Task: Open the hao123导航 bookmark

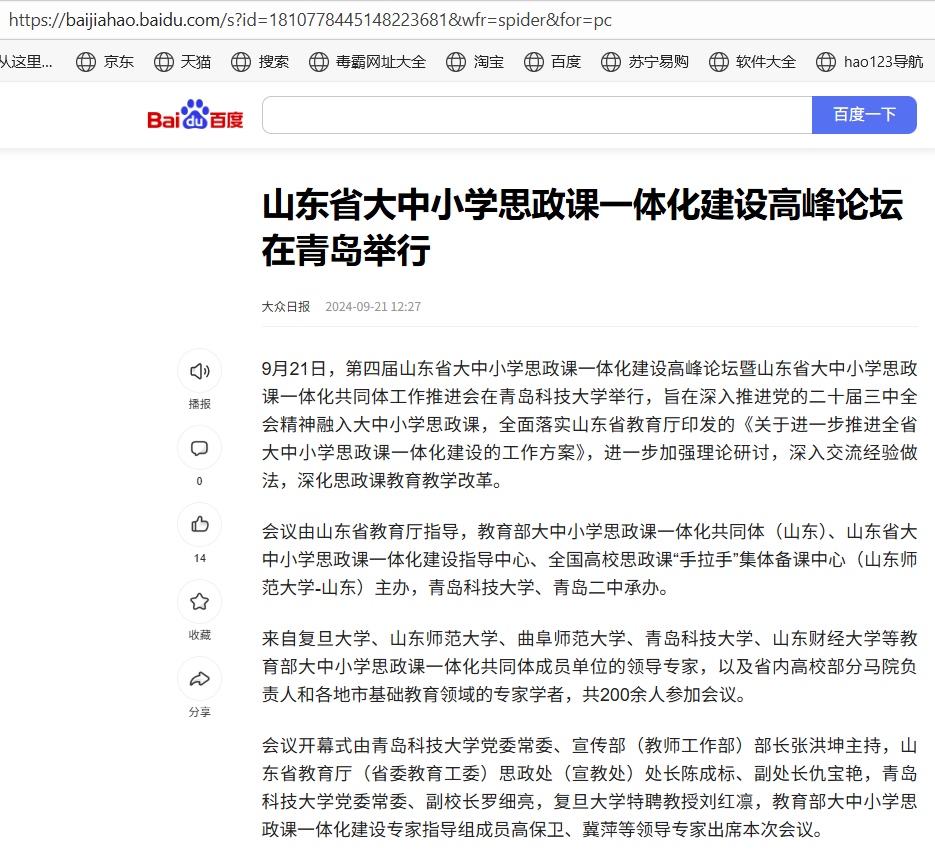Action: [870, 62]
